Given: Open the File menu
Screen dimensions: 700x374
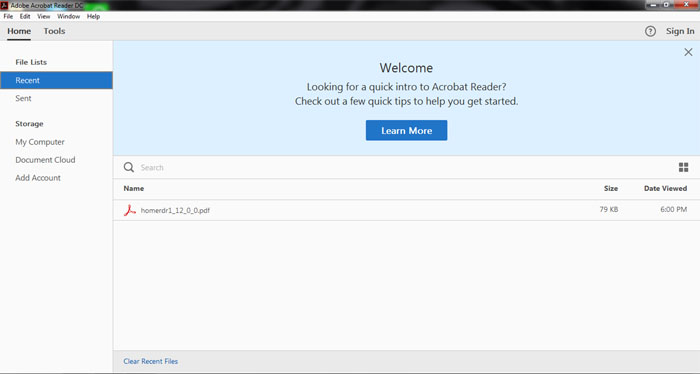Looking at the screenshot, I should pos(8,17).
